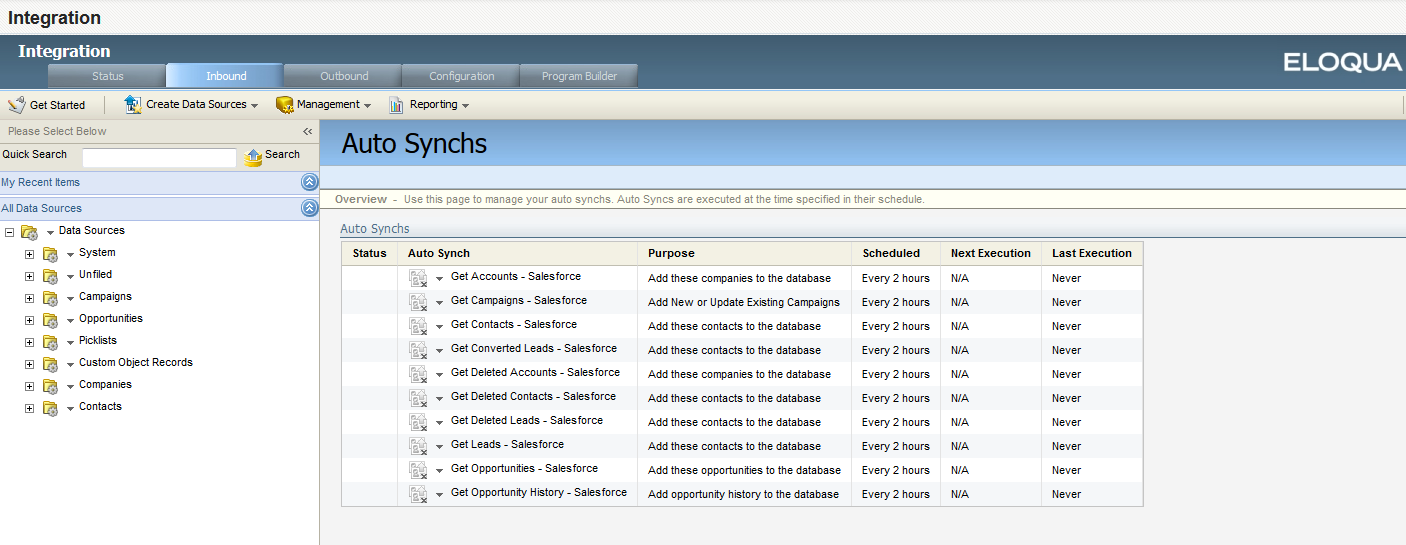
Task: Expand the Campaigns tree node
Action: [29, 298]
